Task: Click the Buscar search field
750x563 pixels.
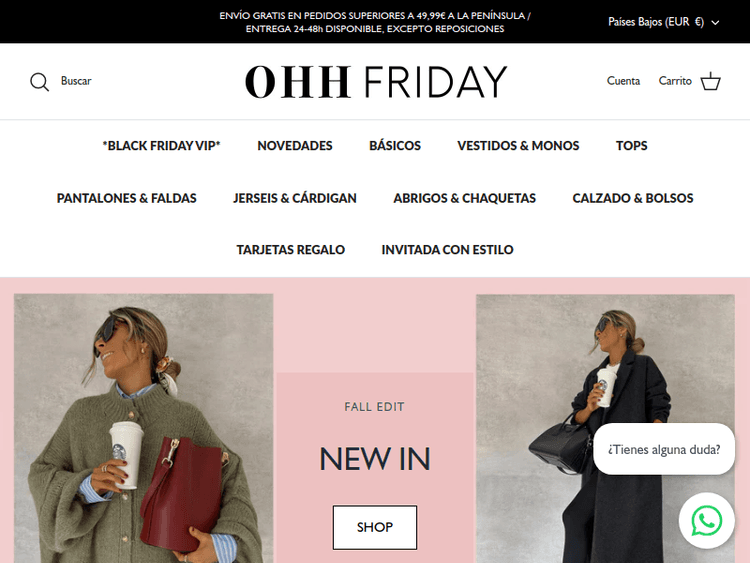Action: (76, 81)
